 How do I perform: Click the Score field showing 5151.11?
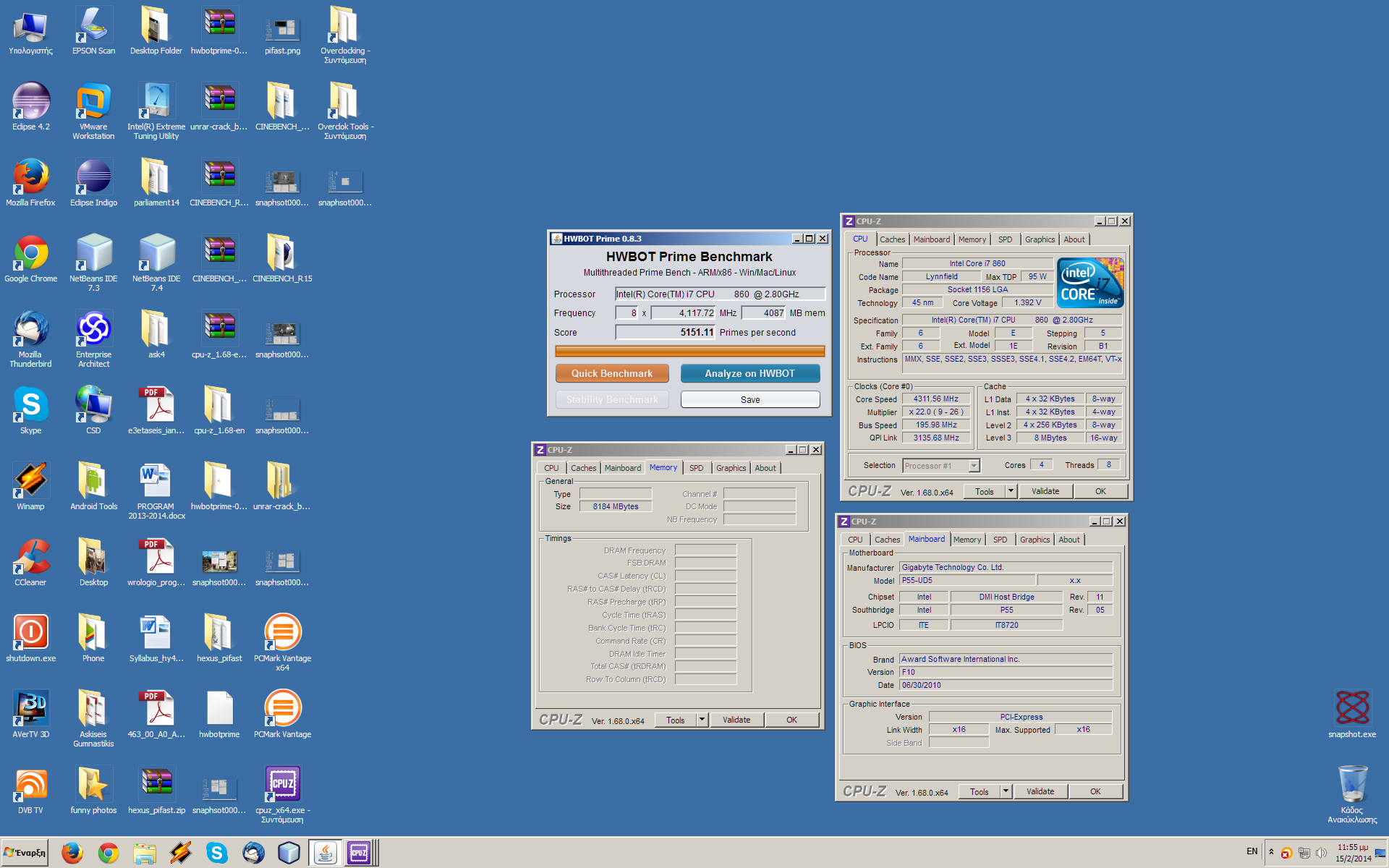665,333
